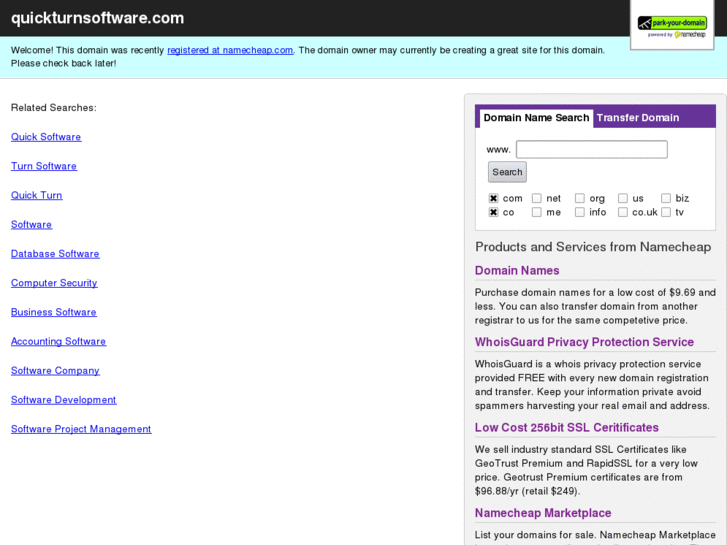Open the registered at namecheap.com link
The height and width of the screenshot is (545, 727).
tap(230, 50)
